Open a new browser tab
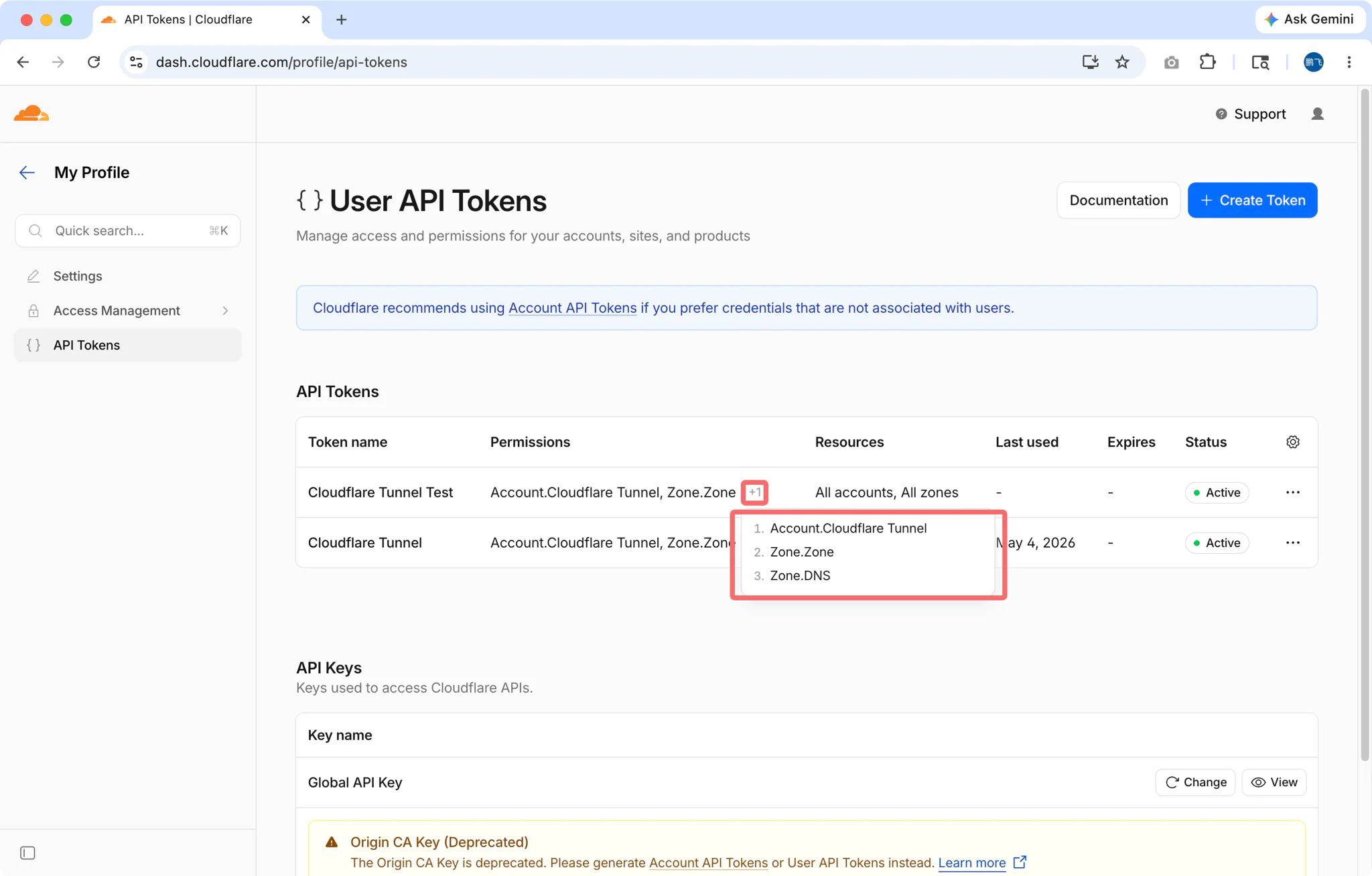Screen dimensions: 1372x876 point(342,19)
